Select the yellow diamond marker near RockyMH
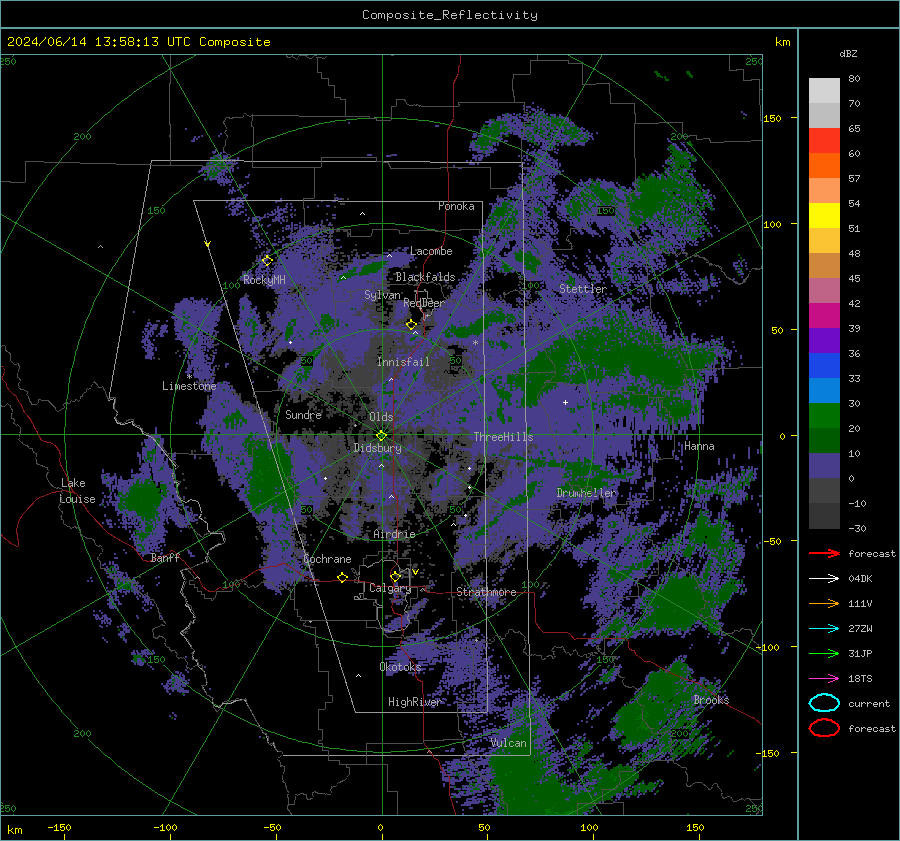The width and height of the screenshot is (900, 841). (267, 261)
